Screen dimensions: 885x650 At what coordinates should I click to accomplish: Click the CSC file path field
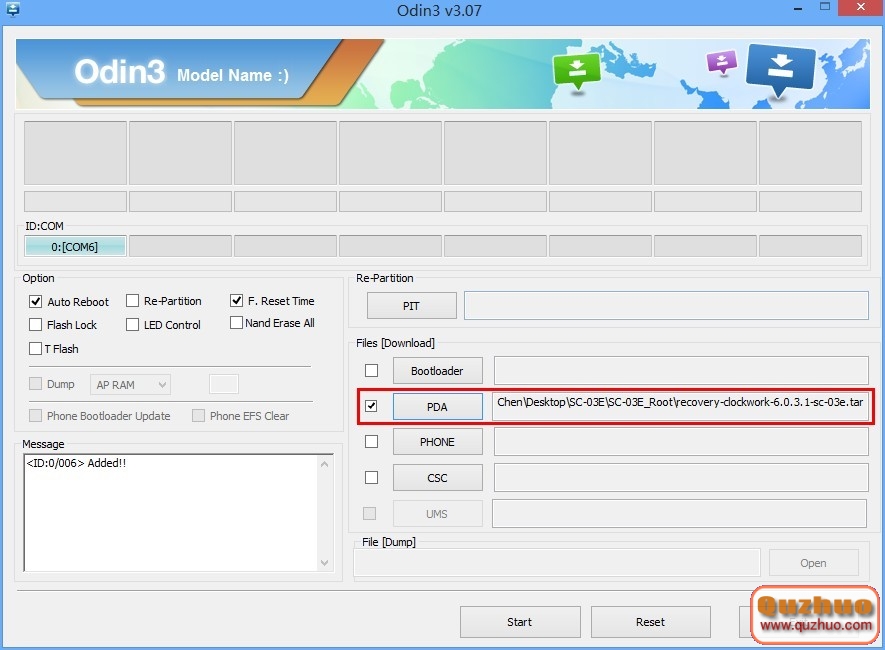(x=681, y=477)
